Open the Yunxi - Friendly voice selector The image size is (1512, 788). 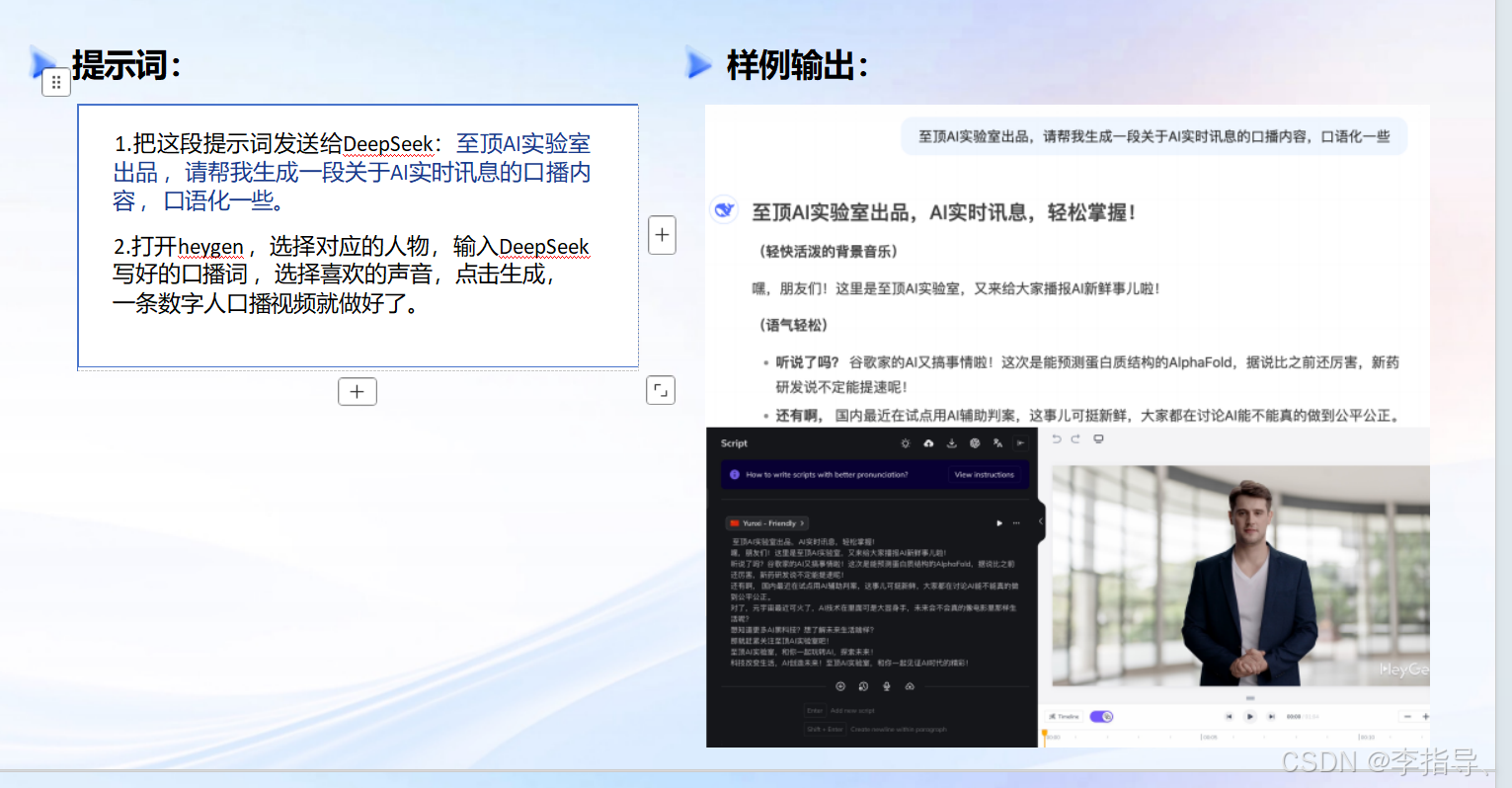tap(767, 523)
